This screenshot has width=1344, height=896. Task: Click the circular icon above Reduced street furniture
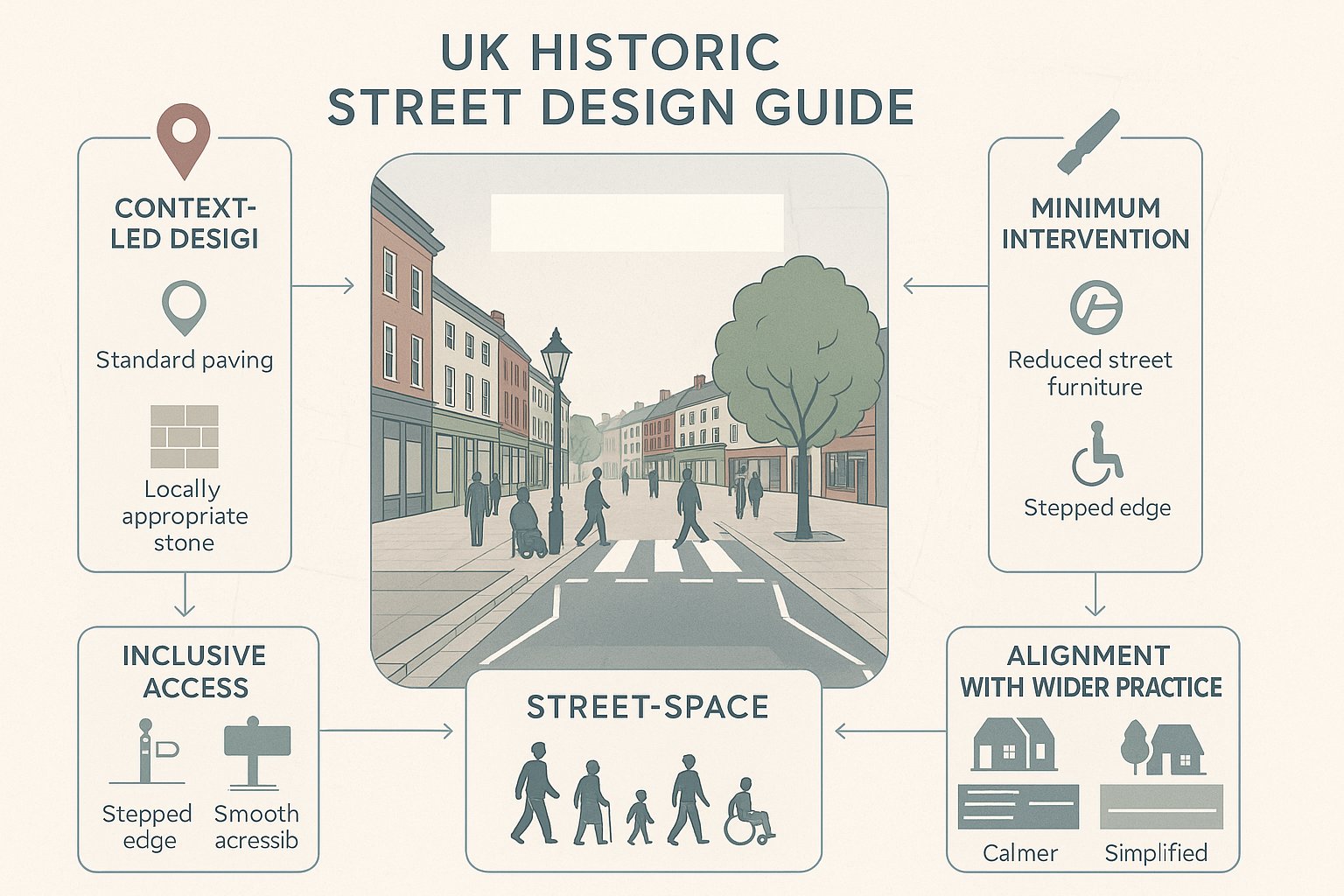(1096, 307)
